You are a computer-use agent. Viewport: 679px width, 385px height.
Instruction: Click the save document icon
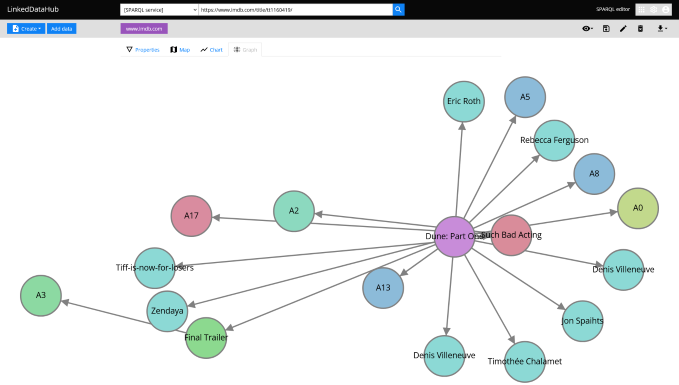(606, 29)
